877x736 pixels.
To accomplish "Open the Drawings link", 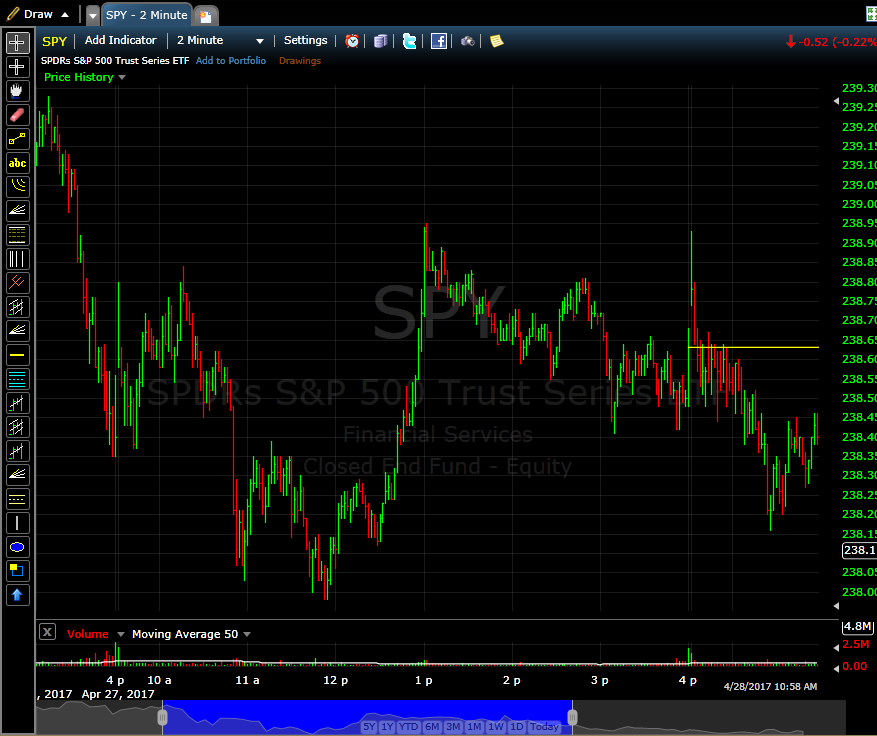I will click(300, 60).
